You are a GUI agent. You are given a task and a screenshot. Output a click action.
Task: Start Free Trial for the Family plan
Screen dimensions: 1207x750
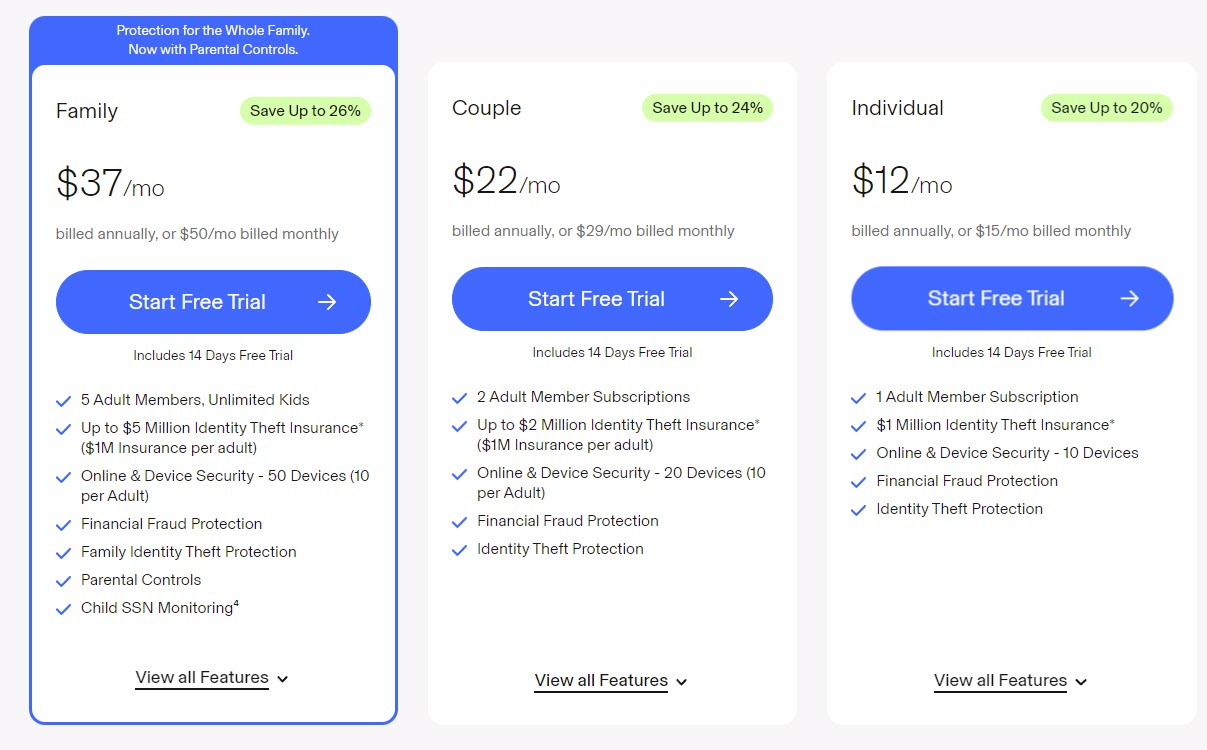[213, 302]
